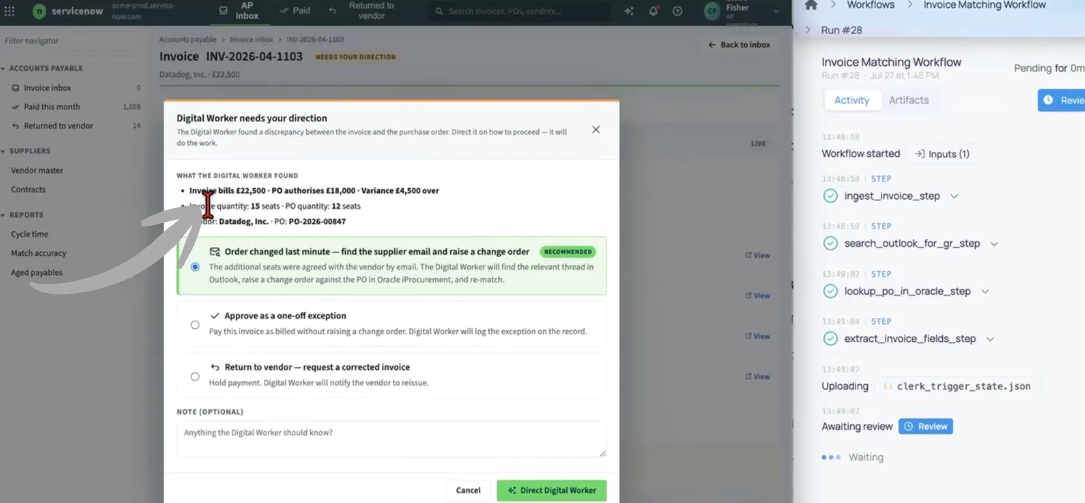The height and width of the screenshot is (503, 1085).
Task: Click Review button next to Awaiting review
Action: click(x=926, y=427)
